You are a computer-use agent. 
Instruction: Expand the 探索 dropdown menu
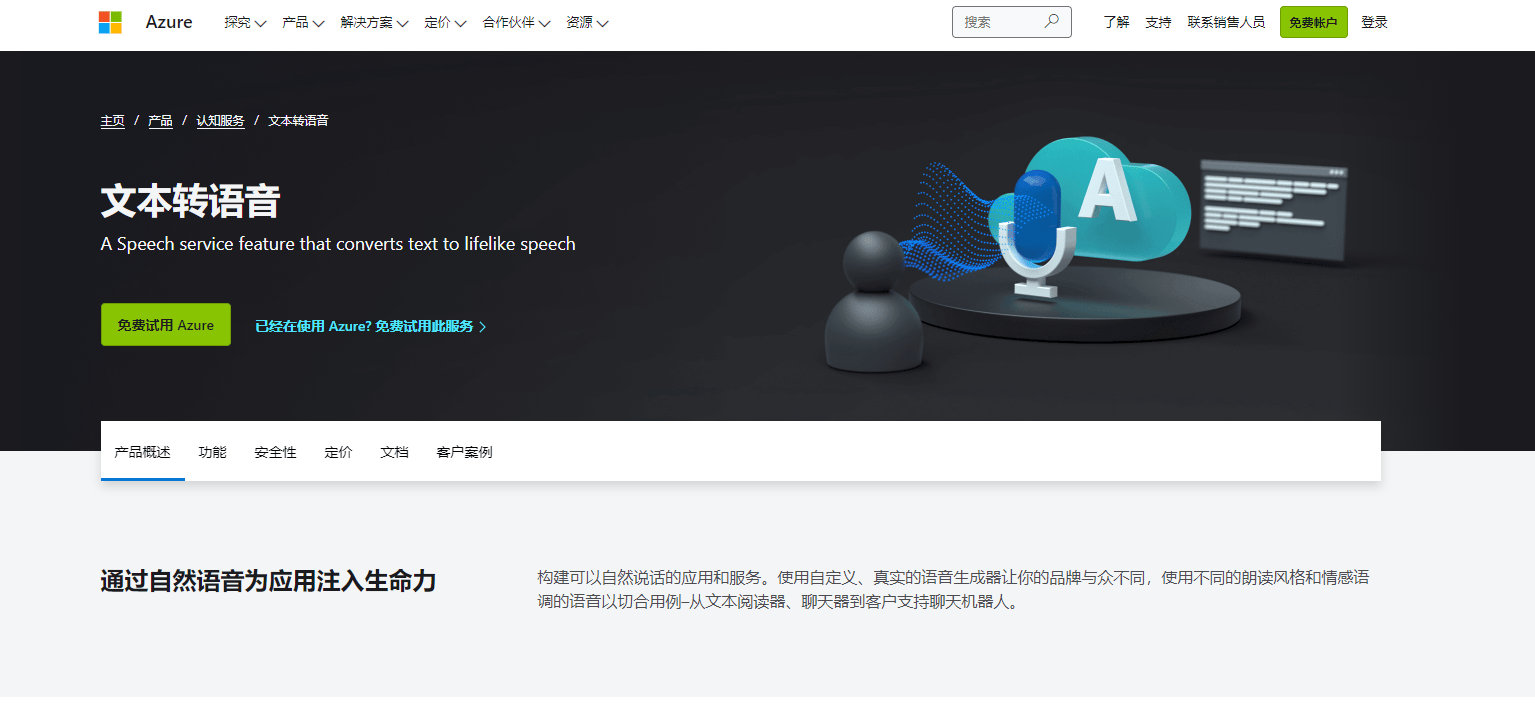245,22
